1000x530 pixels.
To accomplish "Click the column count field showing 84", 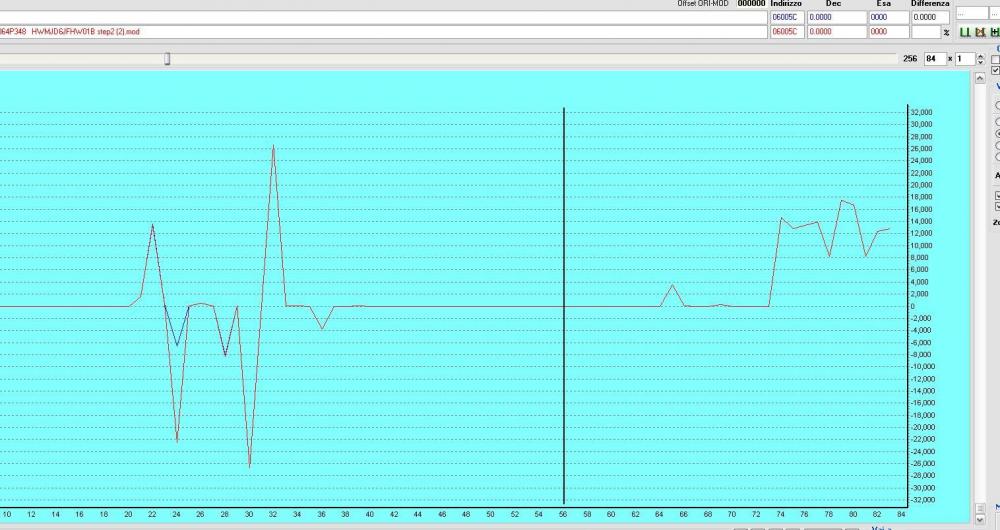I will pyautogui.click(x=935, y=59).
